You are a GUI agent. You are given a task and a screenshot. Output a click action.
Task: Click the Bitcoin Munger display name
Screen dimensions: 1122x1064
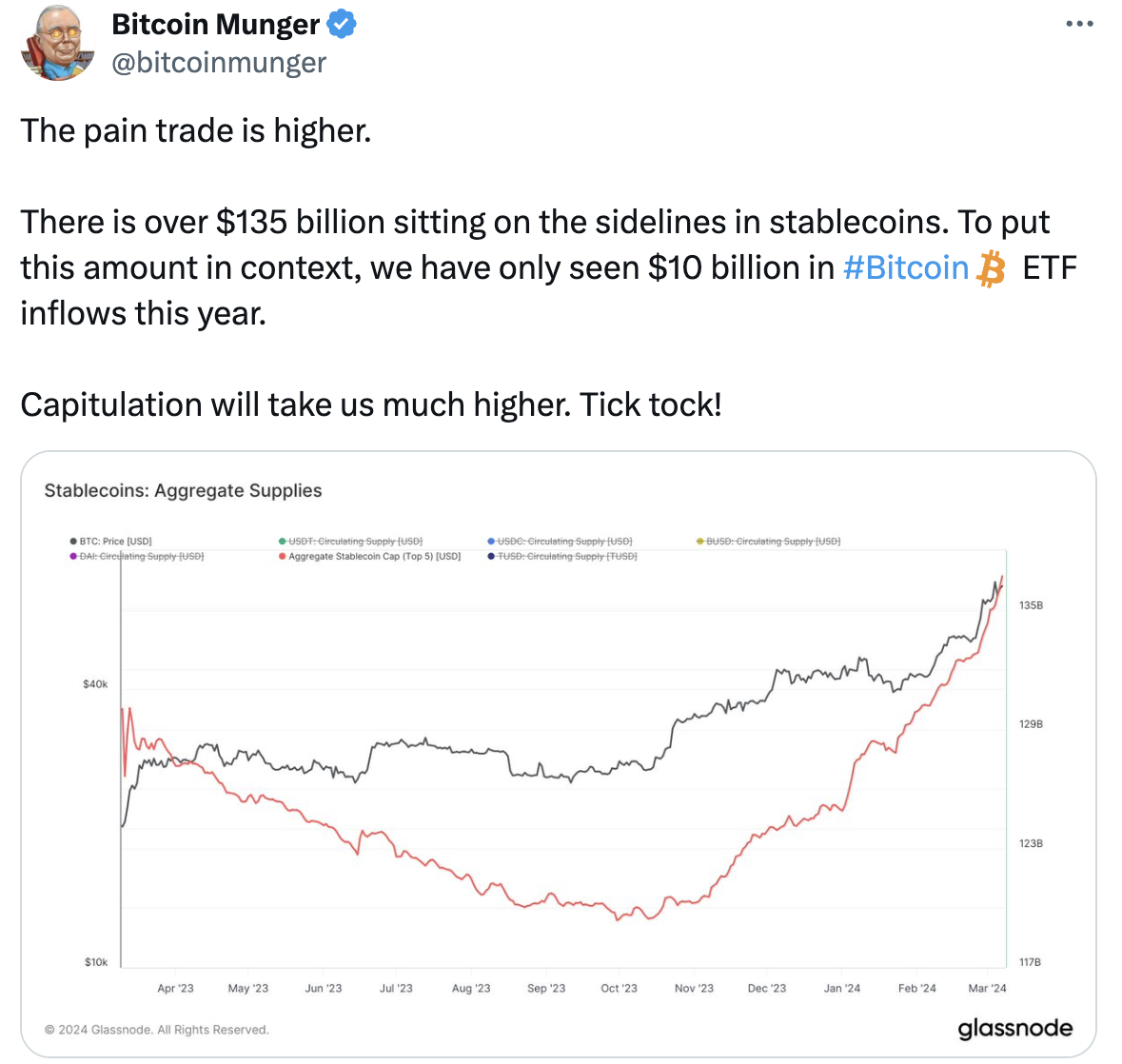pos(215,25)
